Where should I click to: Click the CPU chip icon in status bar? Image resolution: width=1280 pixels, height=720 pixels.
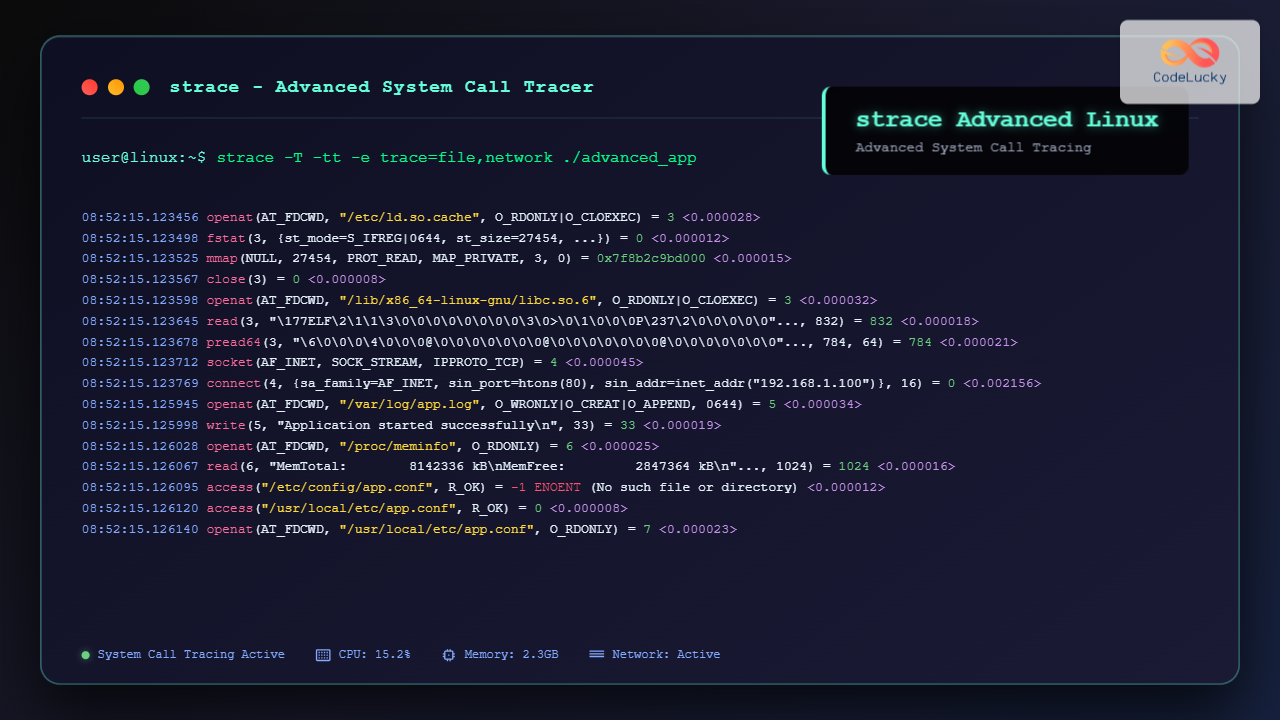point(323,655)
